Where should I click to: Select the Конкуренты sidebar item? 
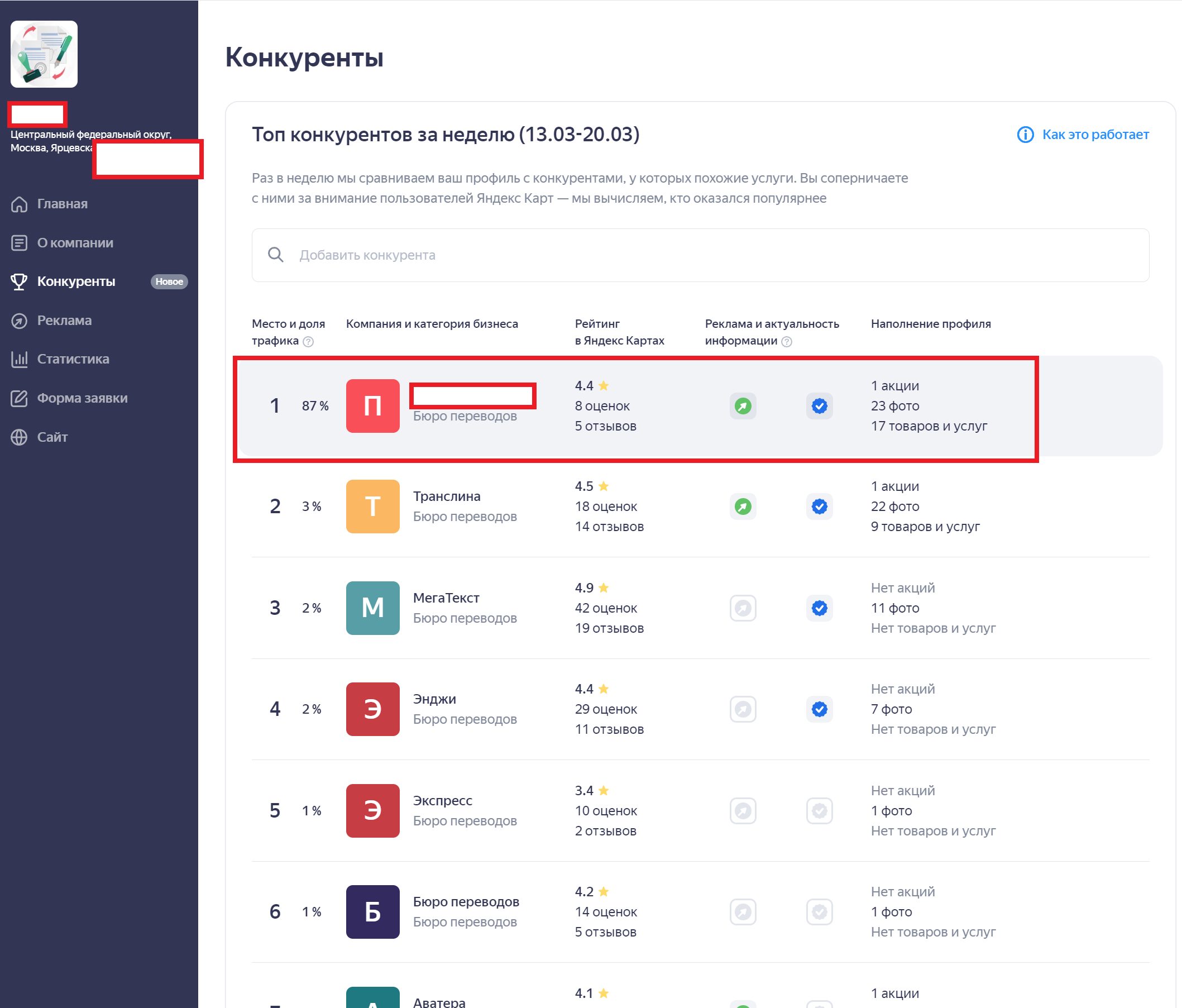pyautogui.click(x=76, y=282)
